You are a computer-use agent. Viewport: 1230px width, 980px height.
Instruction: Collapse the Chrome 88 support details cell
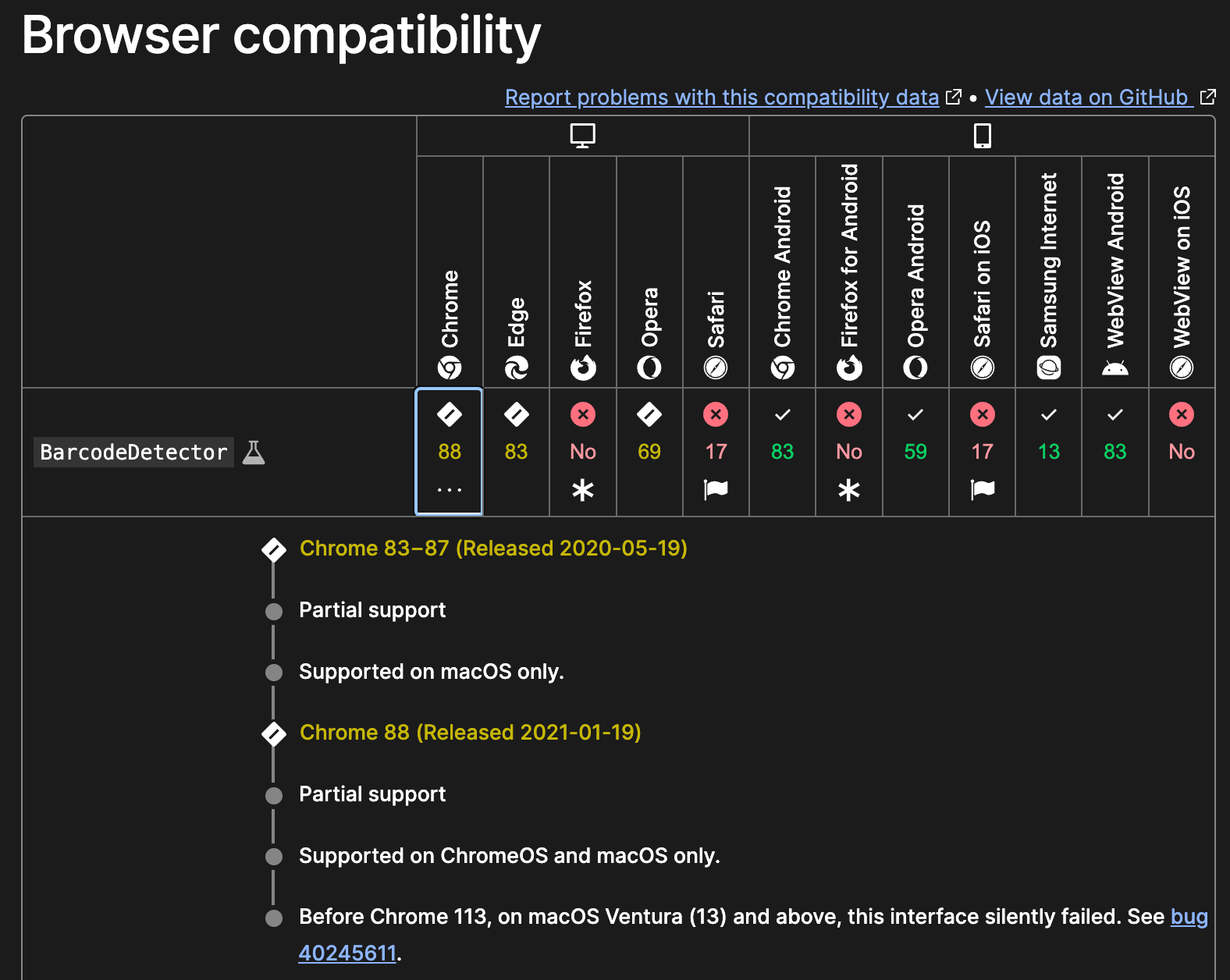tap(450, 452)
